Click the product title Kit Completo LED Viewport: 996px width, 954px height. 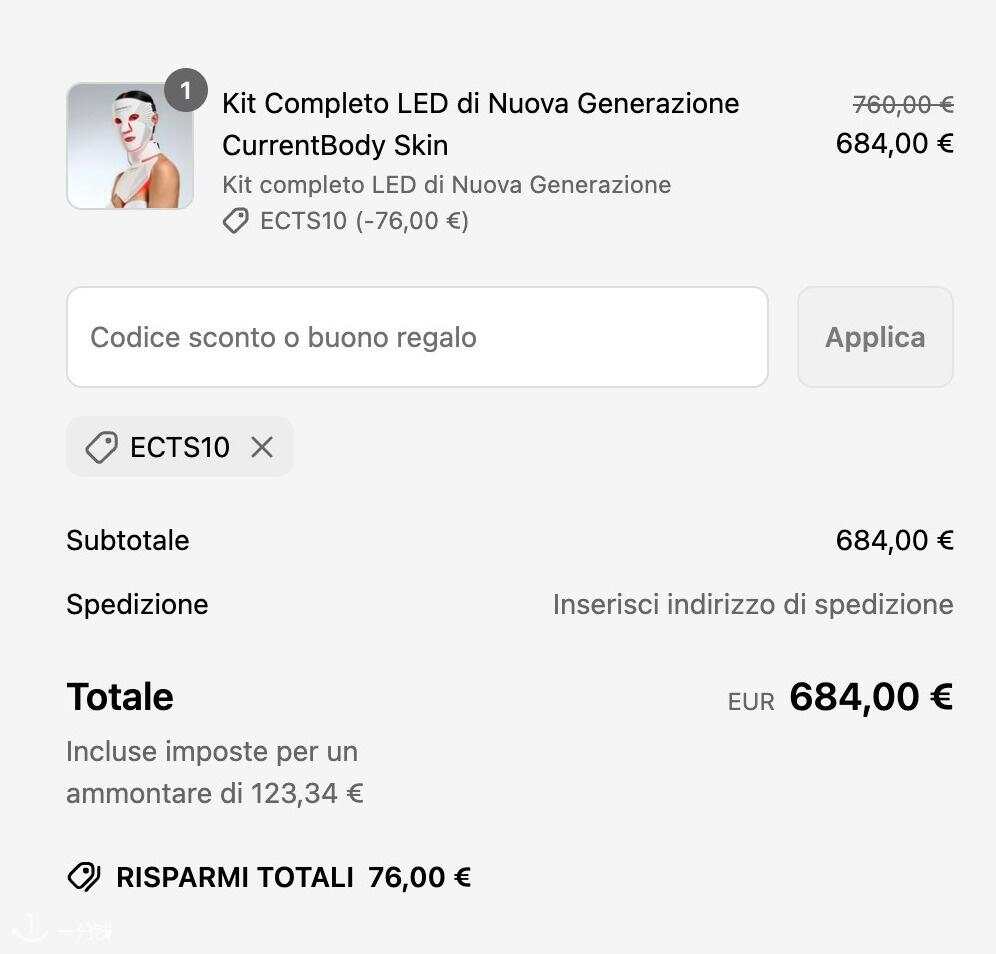(x=481, y=124)
